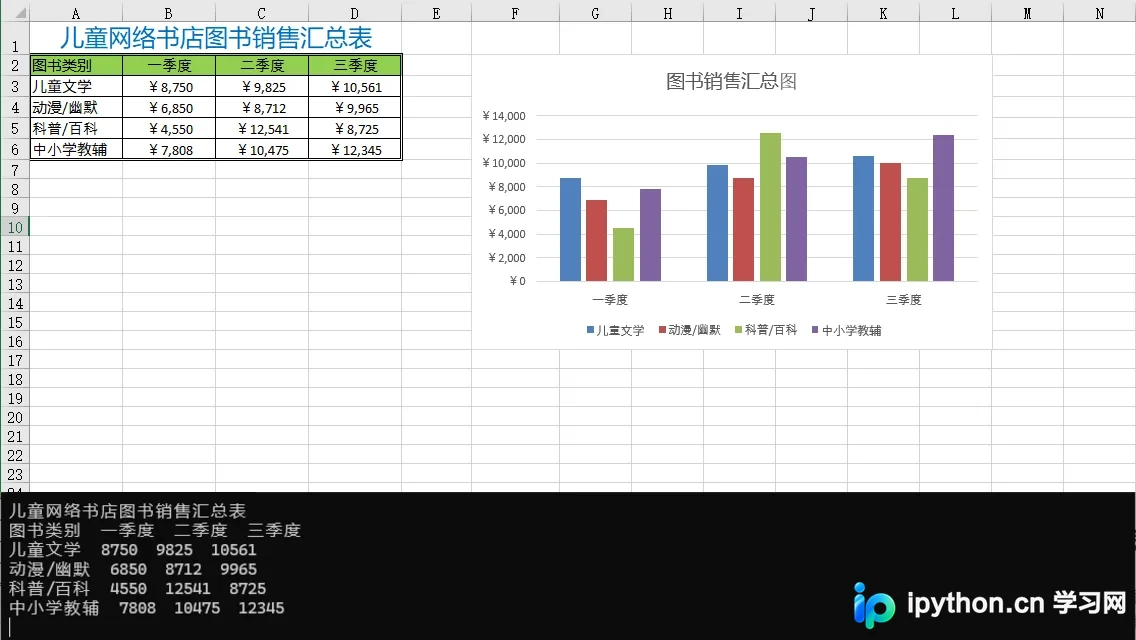Select cell 中小学教辅 in column A
This screenshot has height=640, width=1136.
pyautogui.click(x=76, y=149)
